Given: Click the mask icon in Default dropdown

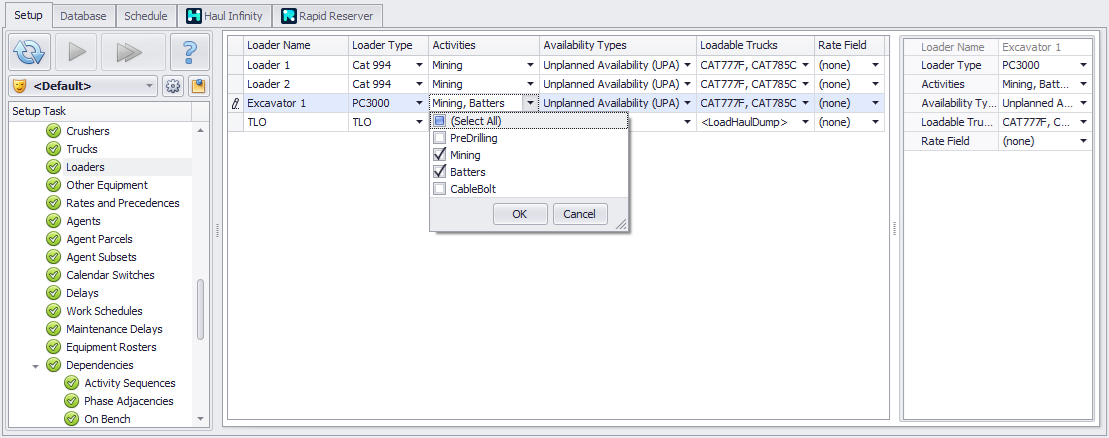Looking at the screenshot, I should pos(21,86).
